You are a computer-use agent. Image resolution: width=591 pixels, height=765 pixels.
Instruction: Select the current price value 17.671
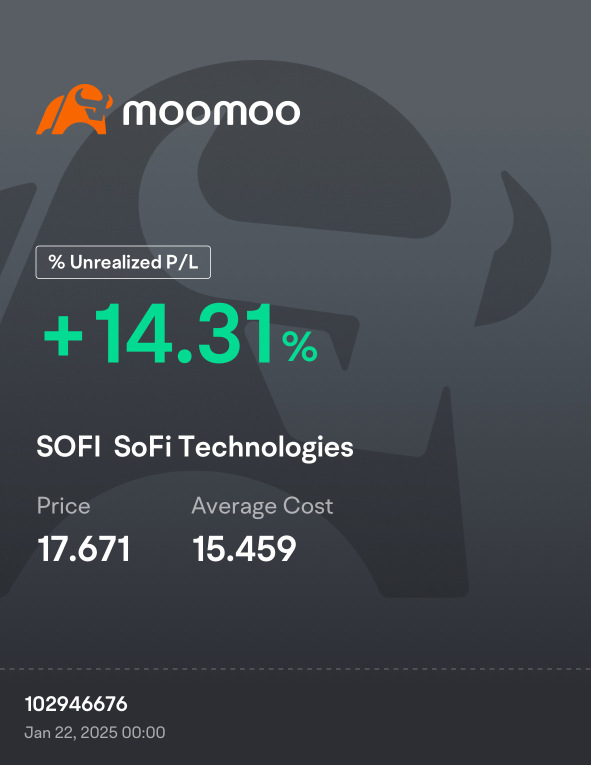point(83,549)
